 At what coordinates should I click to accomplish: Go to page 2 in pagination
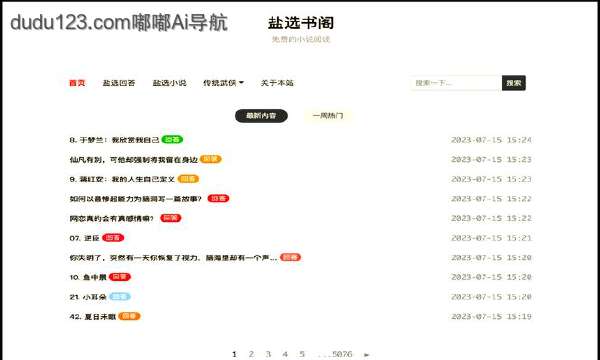pos(251,354)
